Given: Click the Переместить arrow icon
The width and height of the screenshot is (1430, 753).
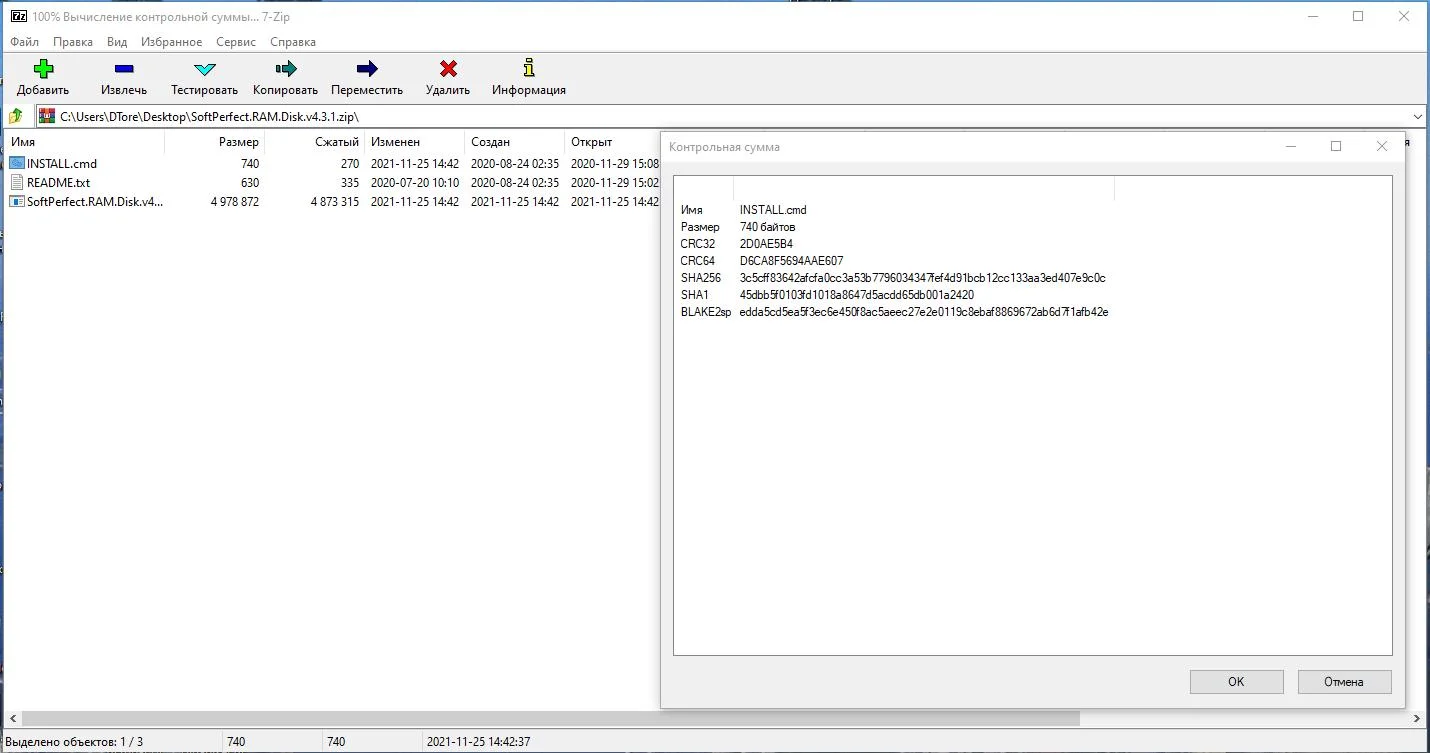Looking at the screenshot, I should point(367,69).
